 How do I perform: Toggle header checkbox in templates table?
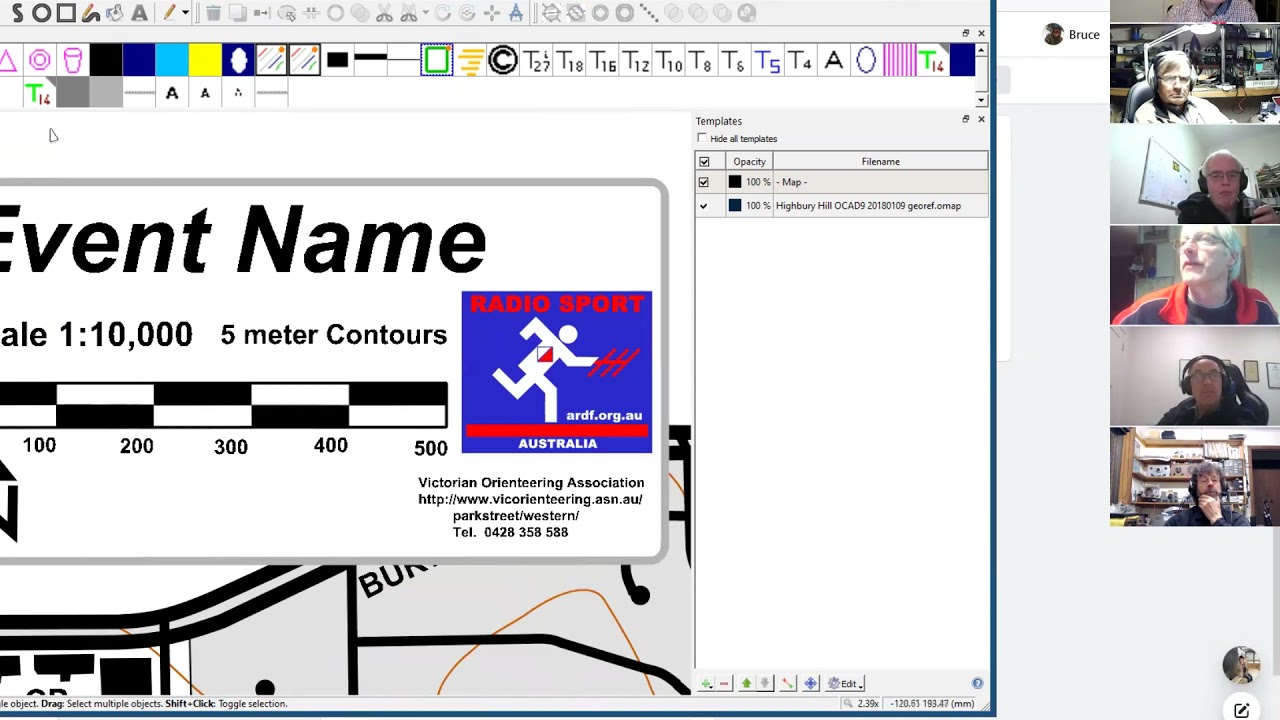(x=704, y=162)
